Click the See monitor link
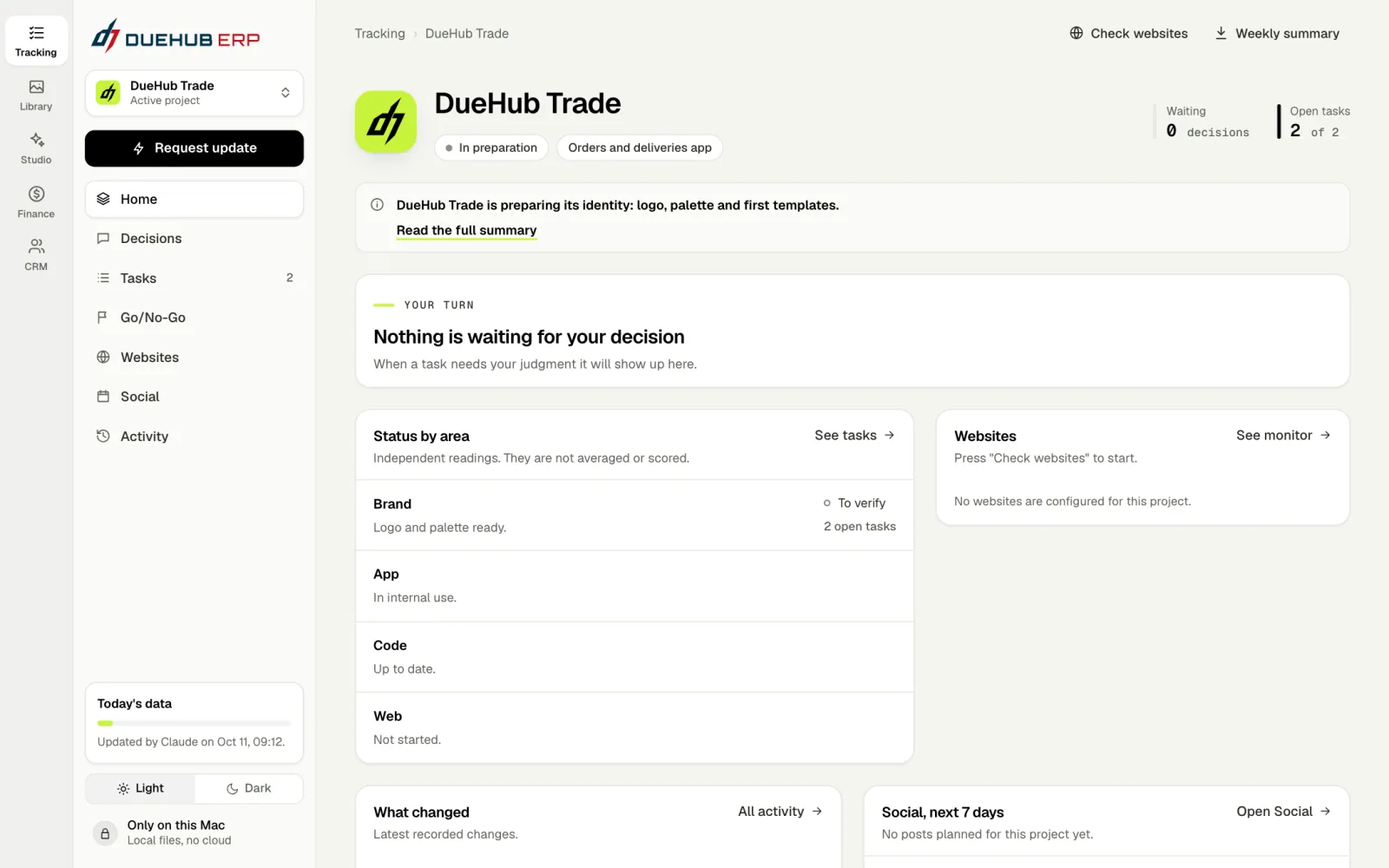The height and width of the screenshot is (868, 1389). (1283, 435)
